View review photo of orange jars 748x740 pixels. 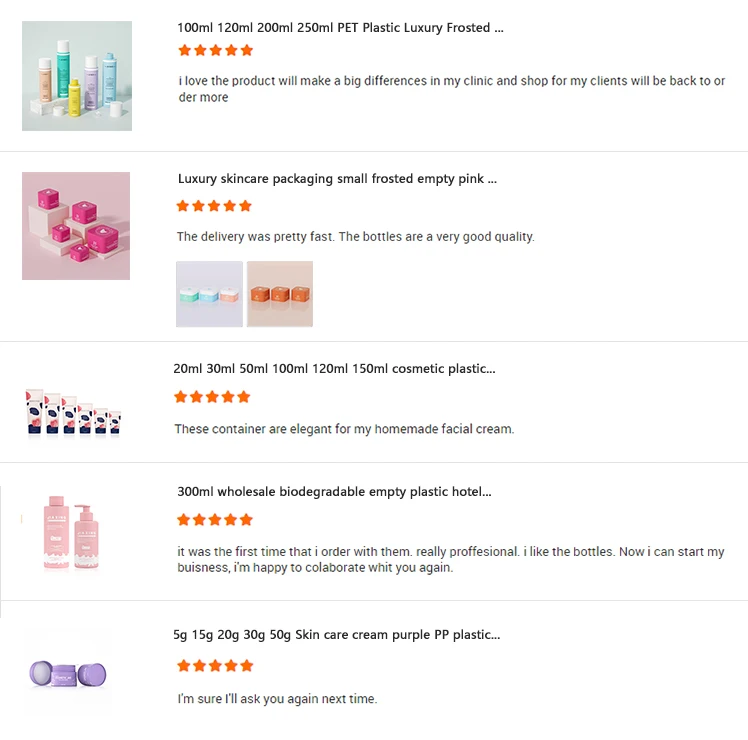point(280,294)
